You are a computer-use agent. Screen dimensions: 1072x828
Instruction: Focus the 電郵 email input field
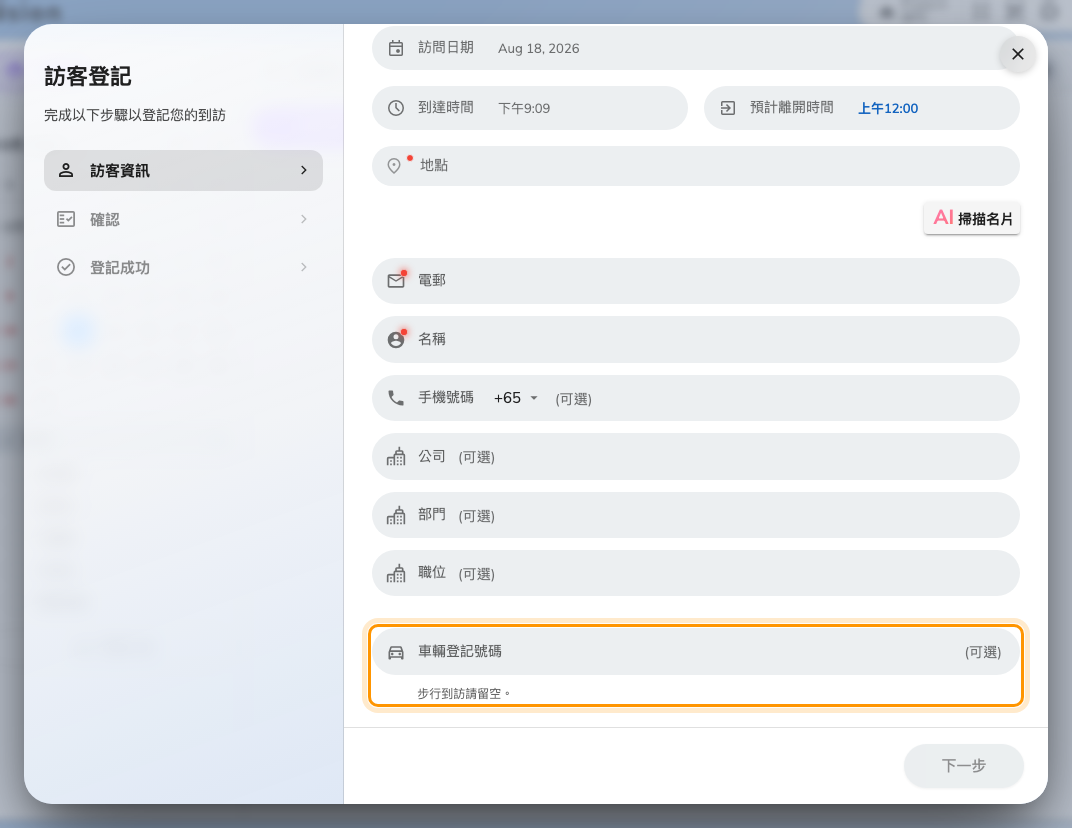[x=695, y=281]
